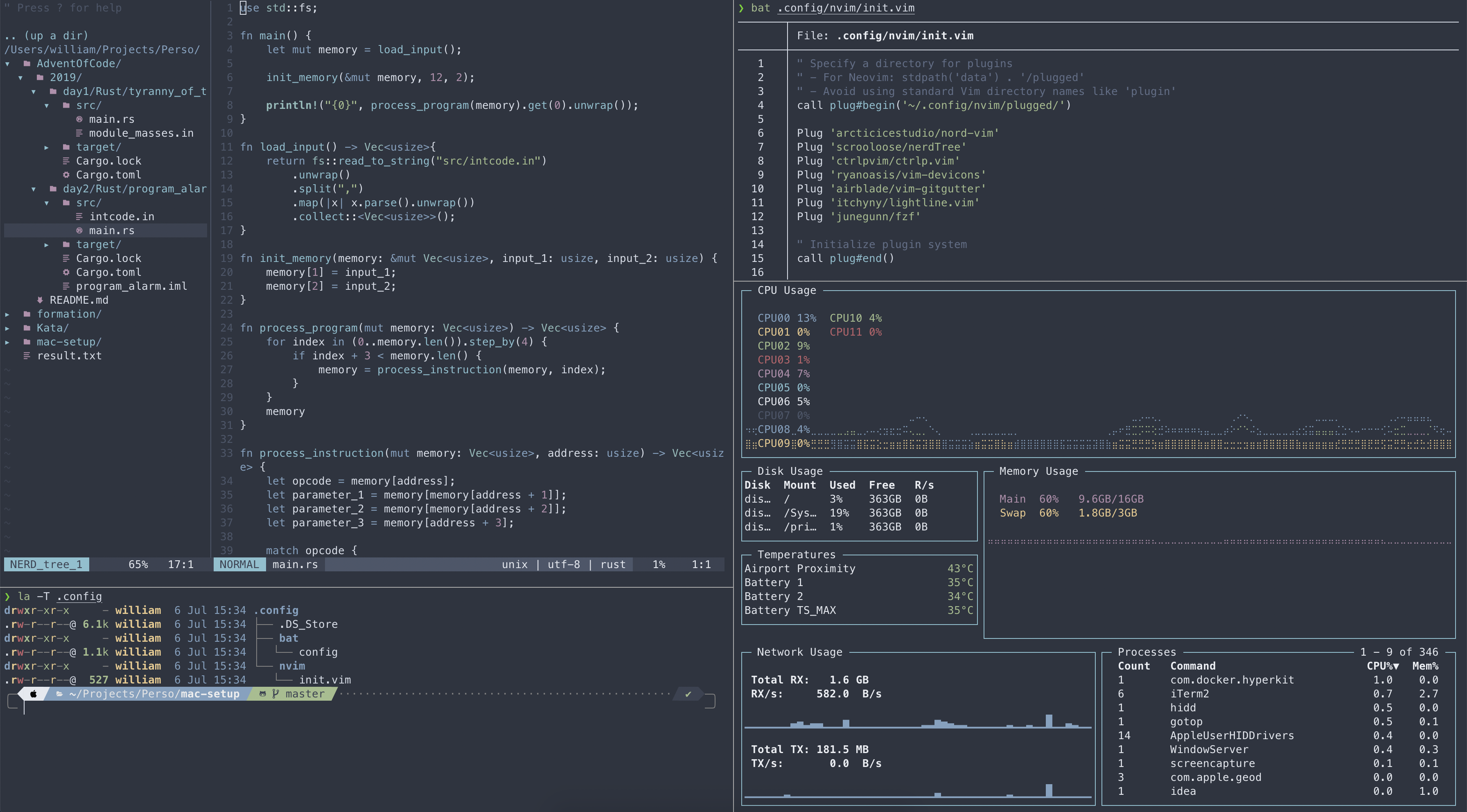Open program_alarm.iml in the tree
Image resolution: width=1467 pixels, height=812 pixels.
(131, 286)
